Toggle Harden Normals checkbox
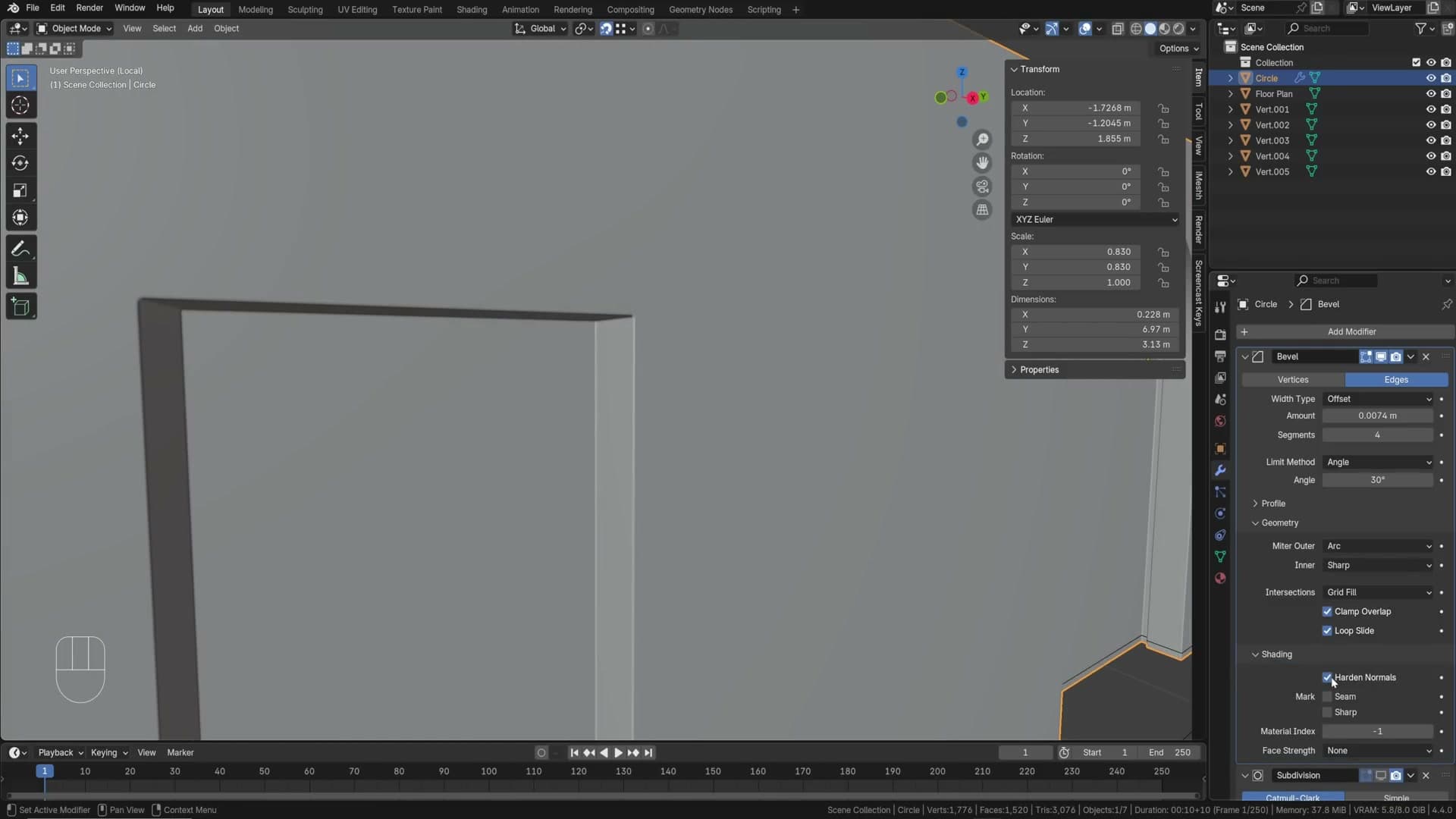 tap(1327, 677)
